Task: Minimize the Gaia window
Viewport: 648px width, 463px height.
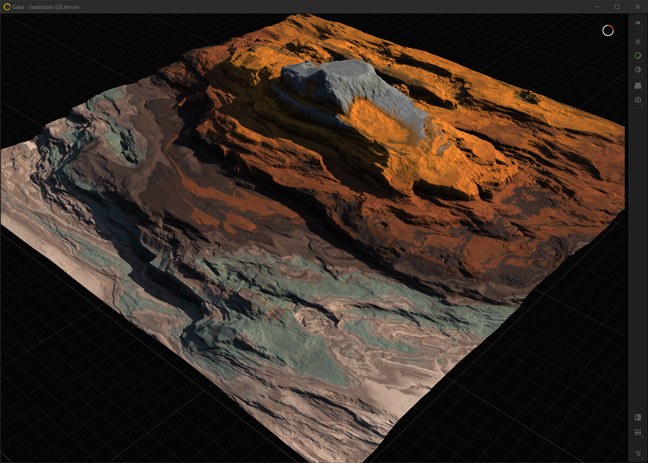Action: point(594,6)
